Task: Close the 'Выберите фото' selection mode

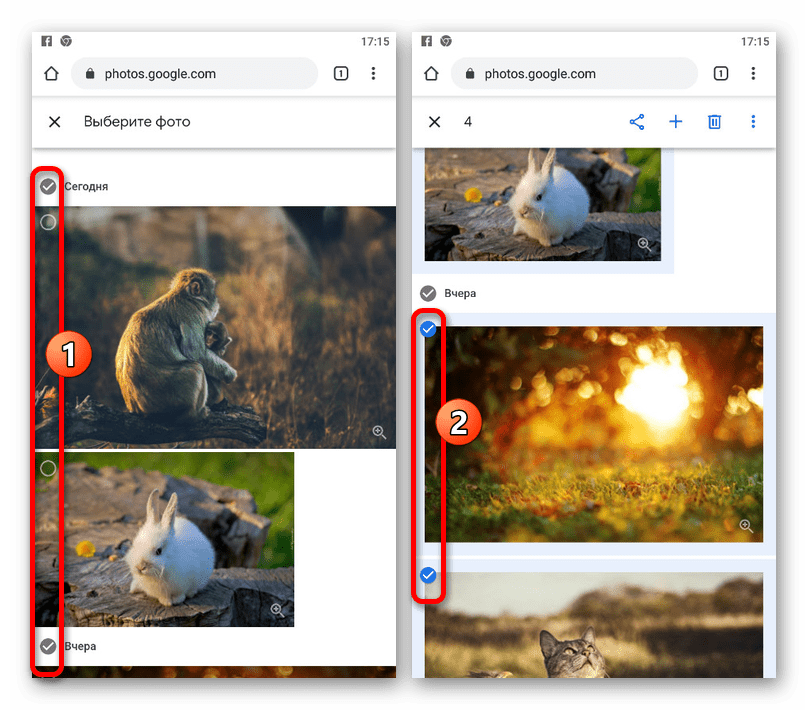Action: click(55, 122)
